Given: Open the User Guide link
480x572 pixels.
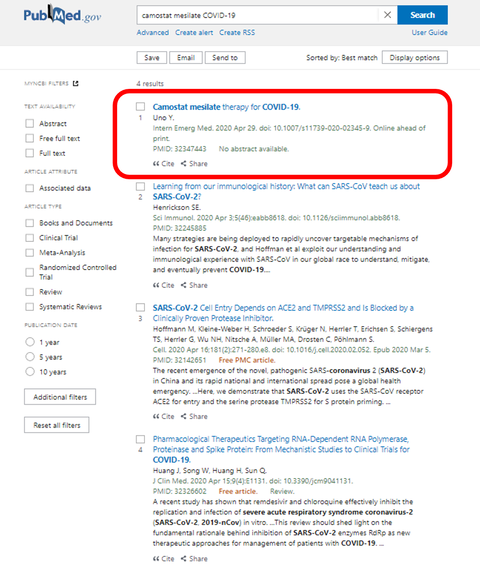Looking at the screenshot, I should (x=430, y=32).
